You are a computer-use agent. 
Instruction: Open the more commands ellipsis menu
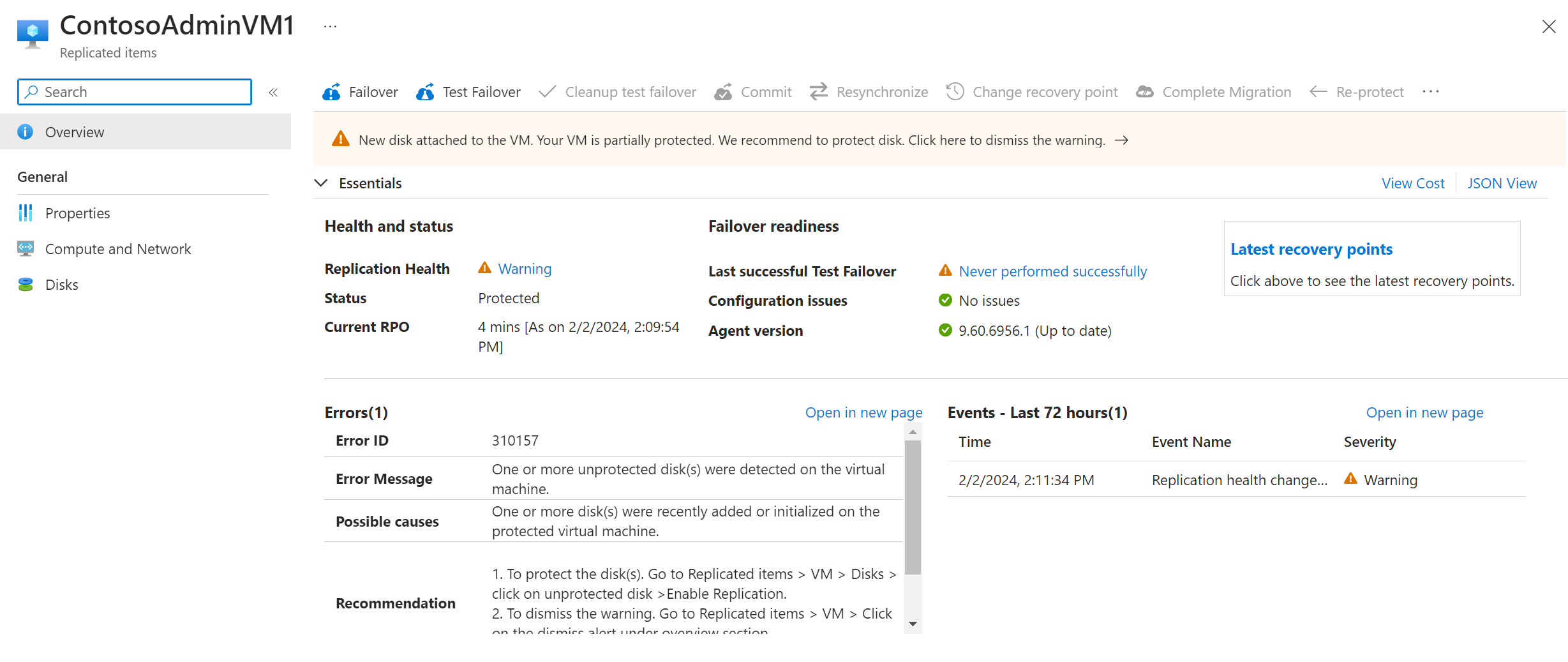1431,91
